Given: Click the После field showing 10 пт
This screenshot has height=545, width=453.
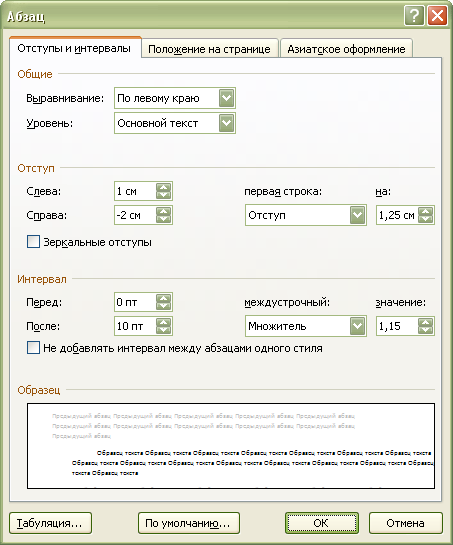Looking at the screenshot, I should [135, 326].
